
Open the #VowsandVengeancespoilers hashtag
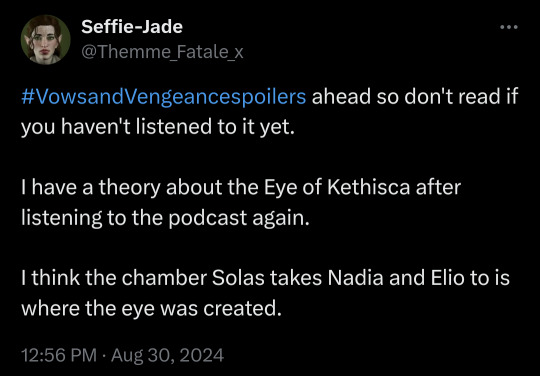tap(164, 98)
